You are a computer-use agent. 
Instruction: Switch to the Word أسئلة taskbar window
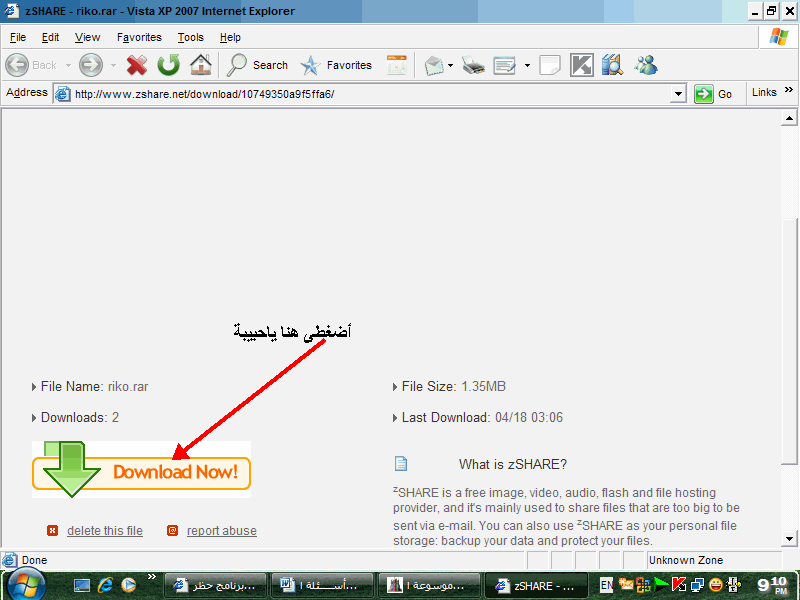[x=322, y=586]
